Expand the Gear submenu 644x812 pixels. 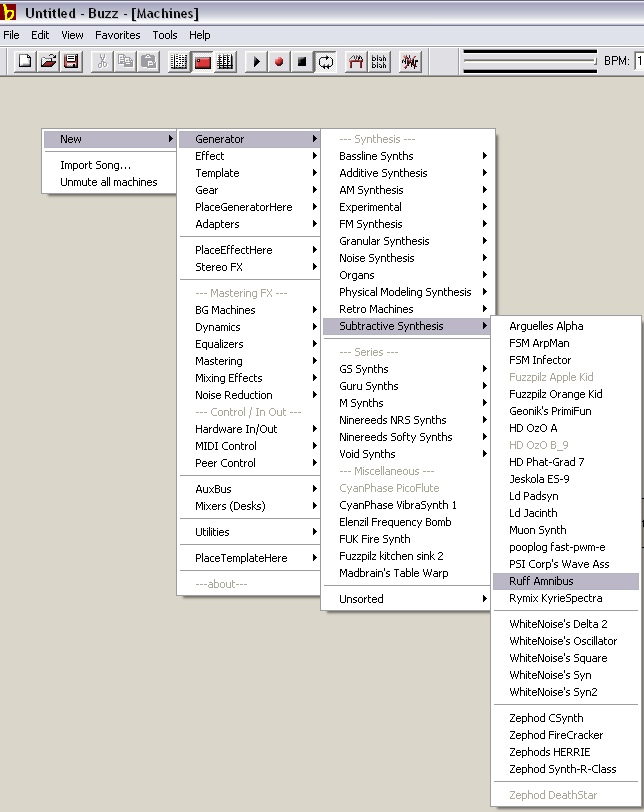click(250, 190)
